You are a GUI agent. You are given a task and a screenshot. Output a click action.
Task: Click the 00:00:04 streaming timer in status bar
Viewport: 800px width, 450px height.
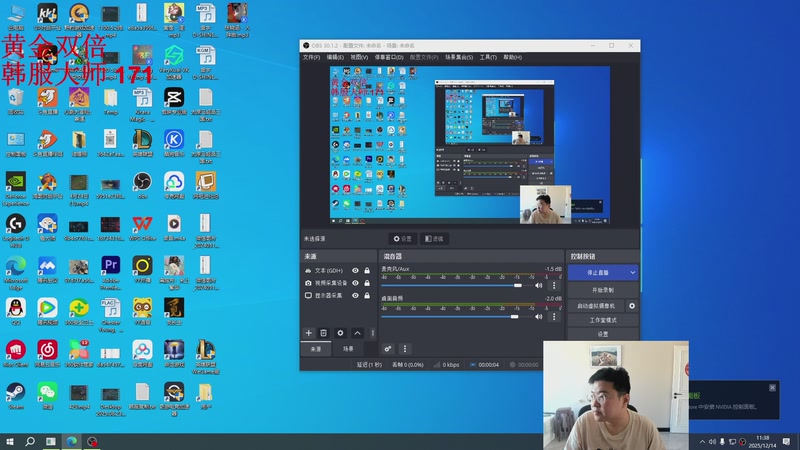pos(484,365)
